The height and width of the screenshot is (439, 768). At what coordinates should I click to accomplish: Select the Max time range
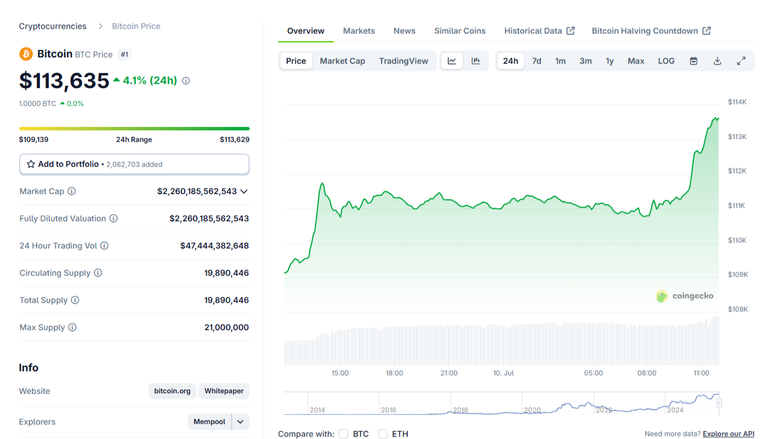636,61
